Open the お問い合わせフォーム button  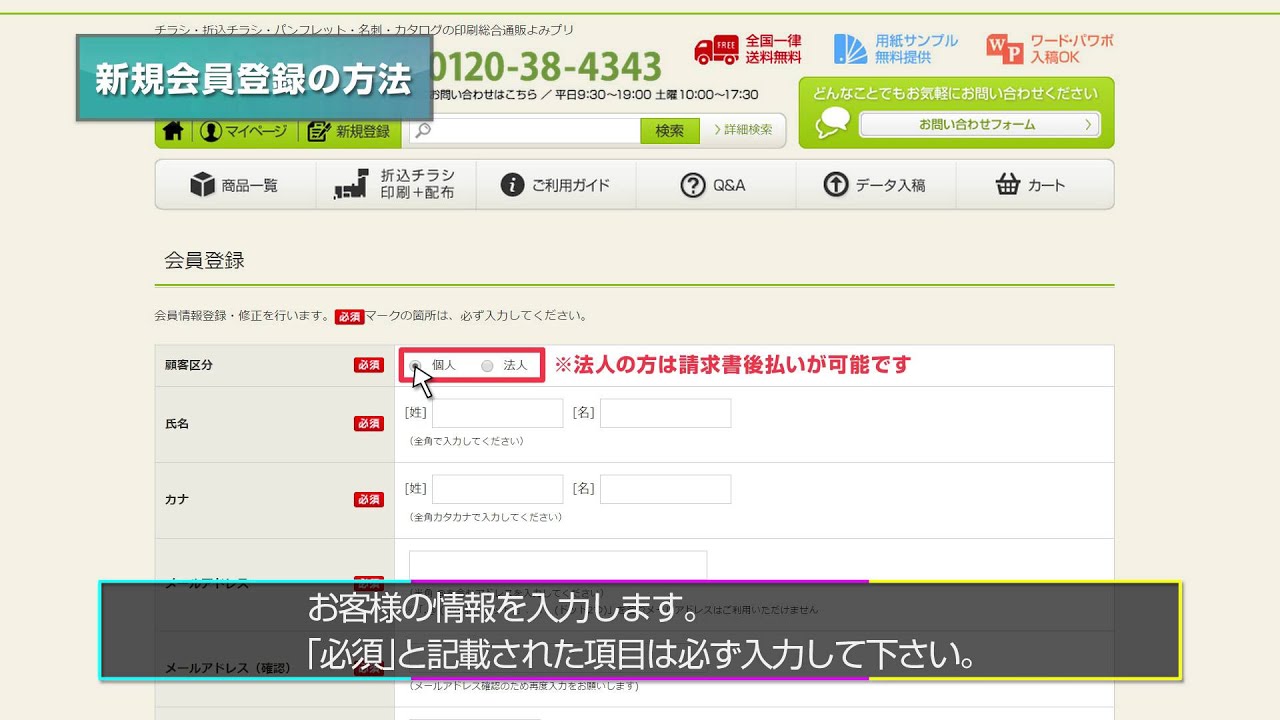pos(980,125)
